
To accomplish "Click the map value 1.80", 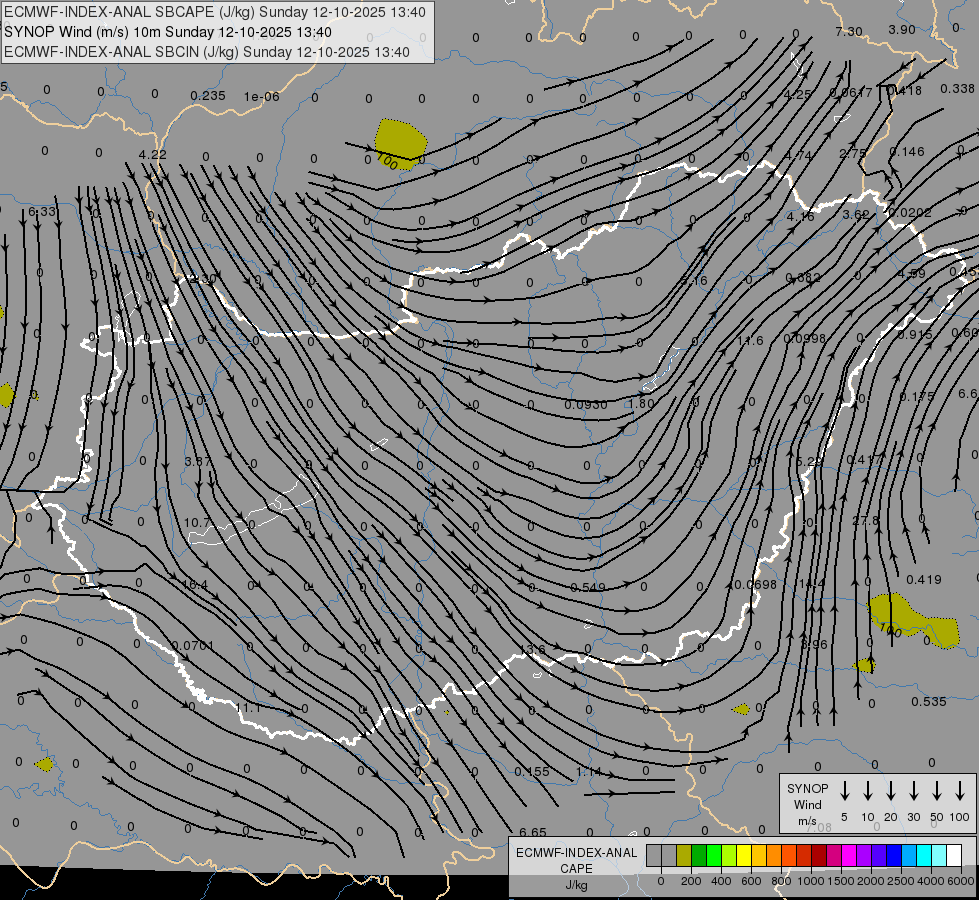I will 641,403.
